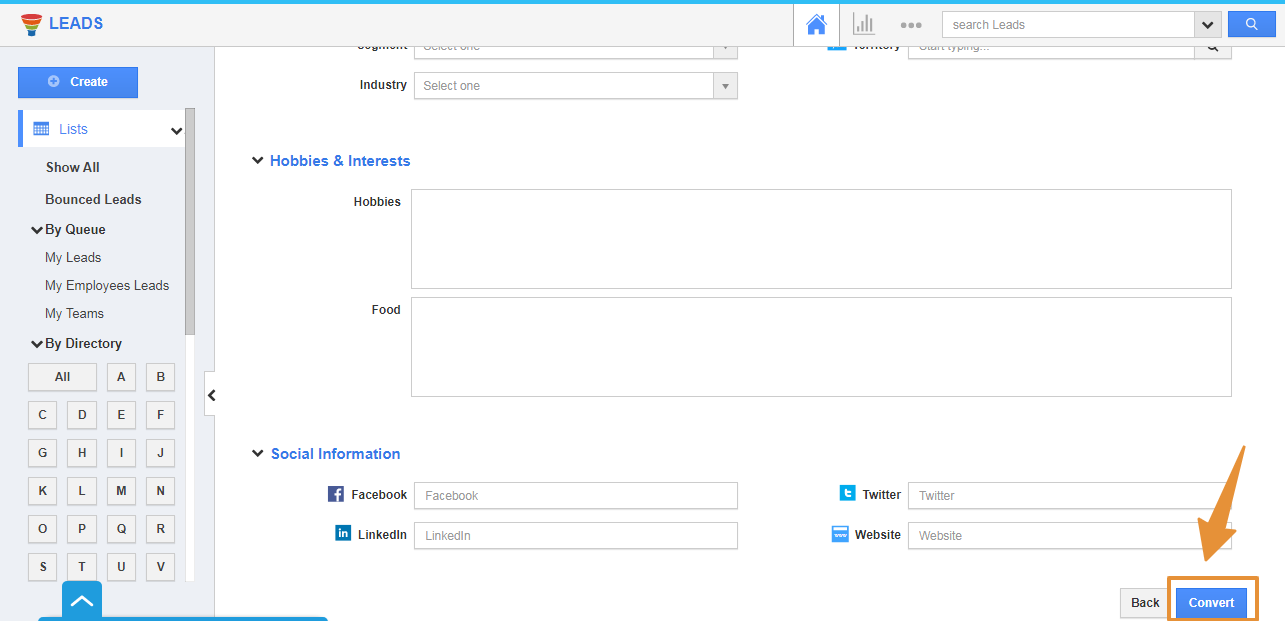Click into the Facebook input field
The width and height of the screenshot is (1285, 621).
tap(575, 496)
